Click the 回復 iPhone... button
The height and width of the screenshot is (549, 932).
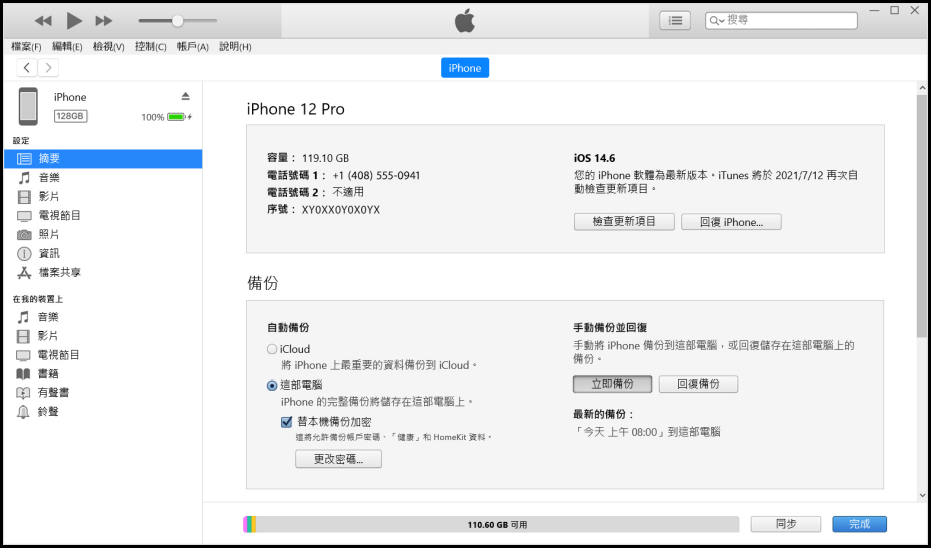pyautogui.click(x=731, y=222)
